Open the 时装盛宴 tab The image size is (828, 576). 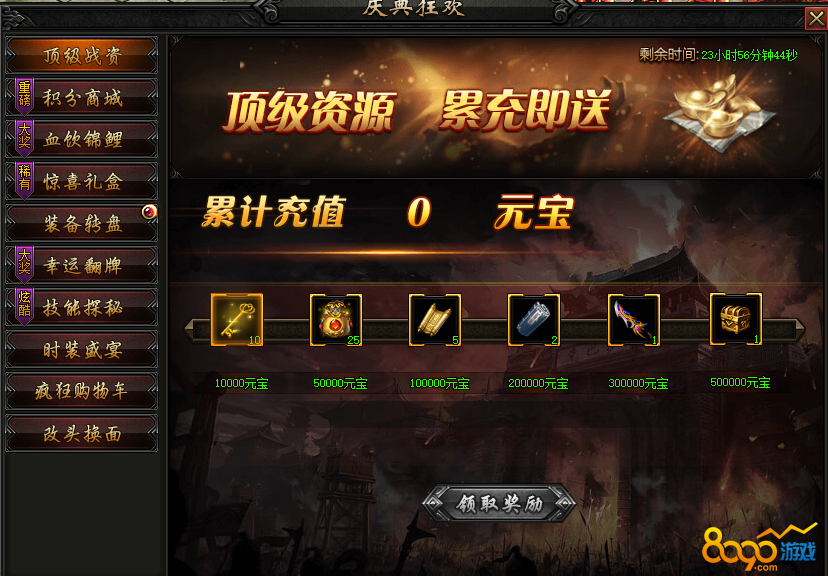(x=82, y=350)
